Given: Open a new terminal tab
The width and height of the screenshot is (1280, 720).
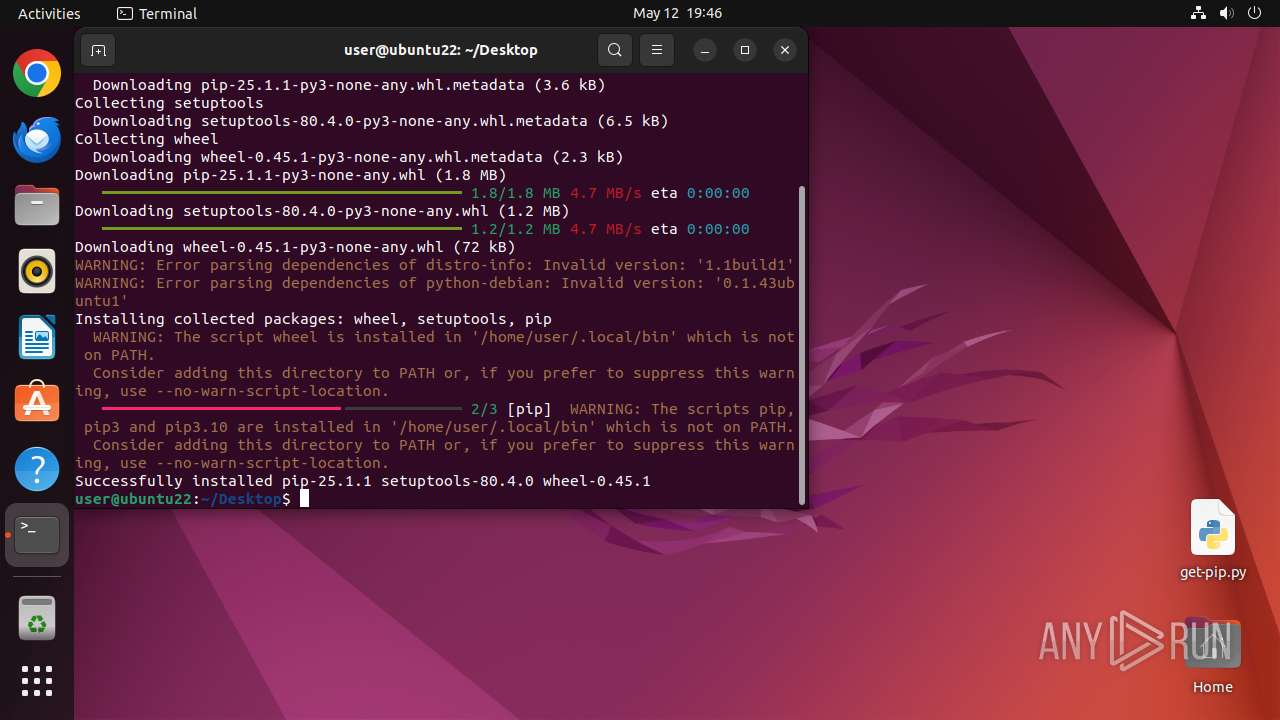Looking at the screenshot, I should [x=98, y=50].
